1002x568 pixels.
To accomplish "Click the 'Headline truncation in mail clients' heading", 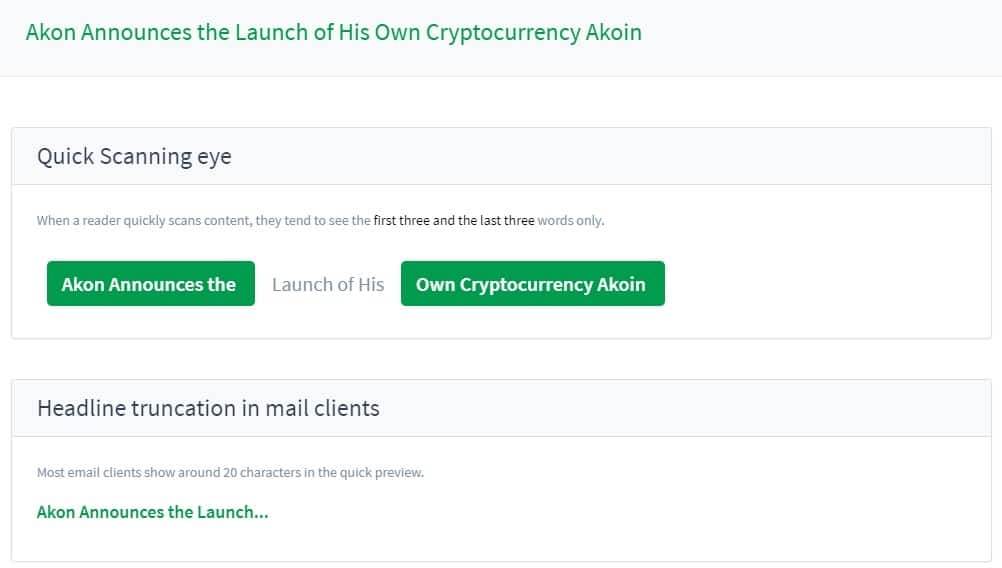I will (x=208, y=408).
